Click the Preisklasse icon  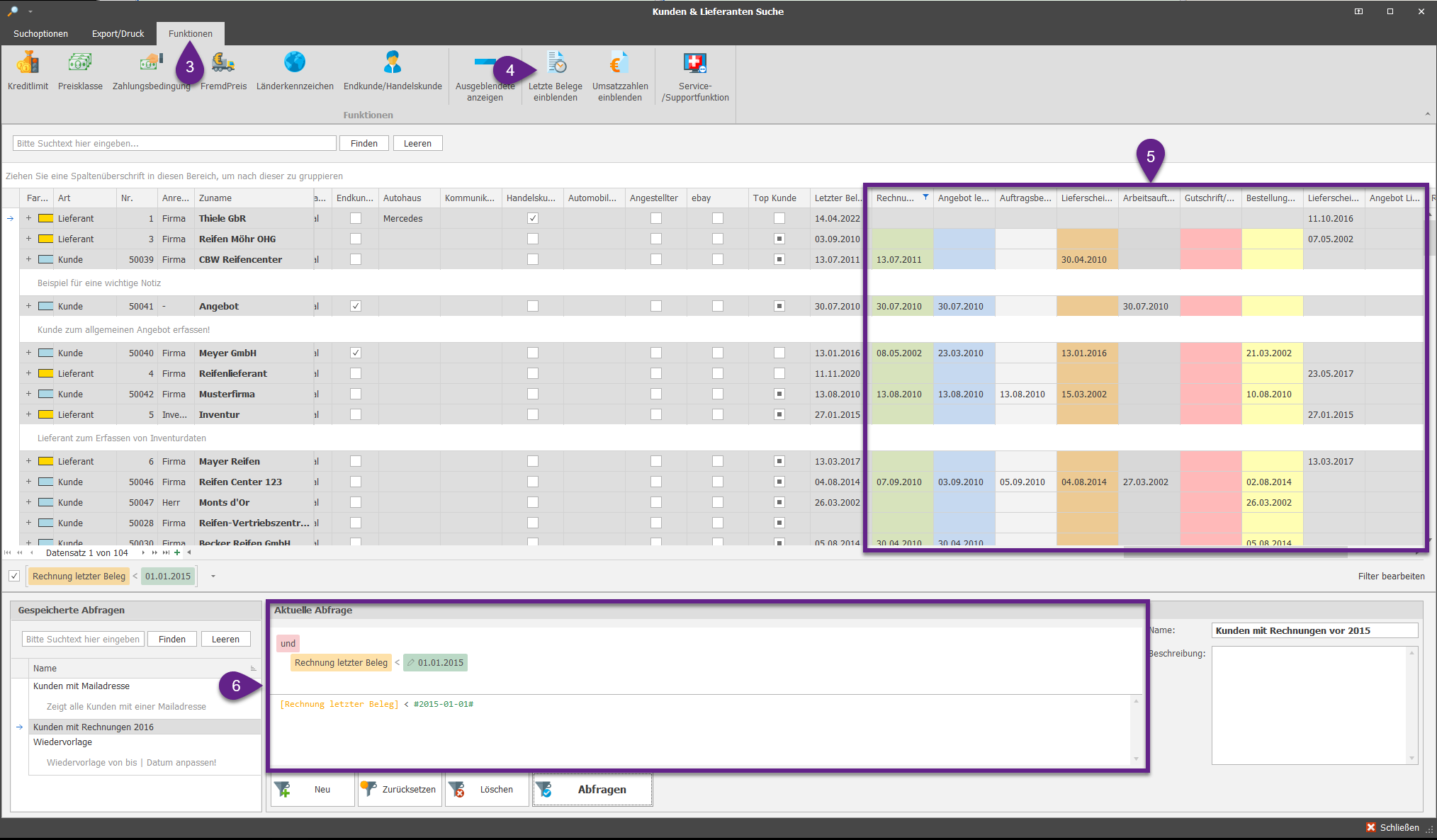80,62
